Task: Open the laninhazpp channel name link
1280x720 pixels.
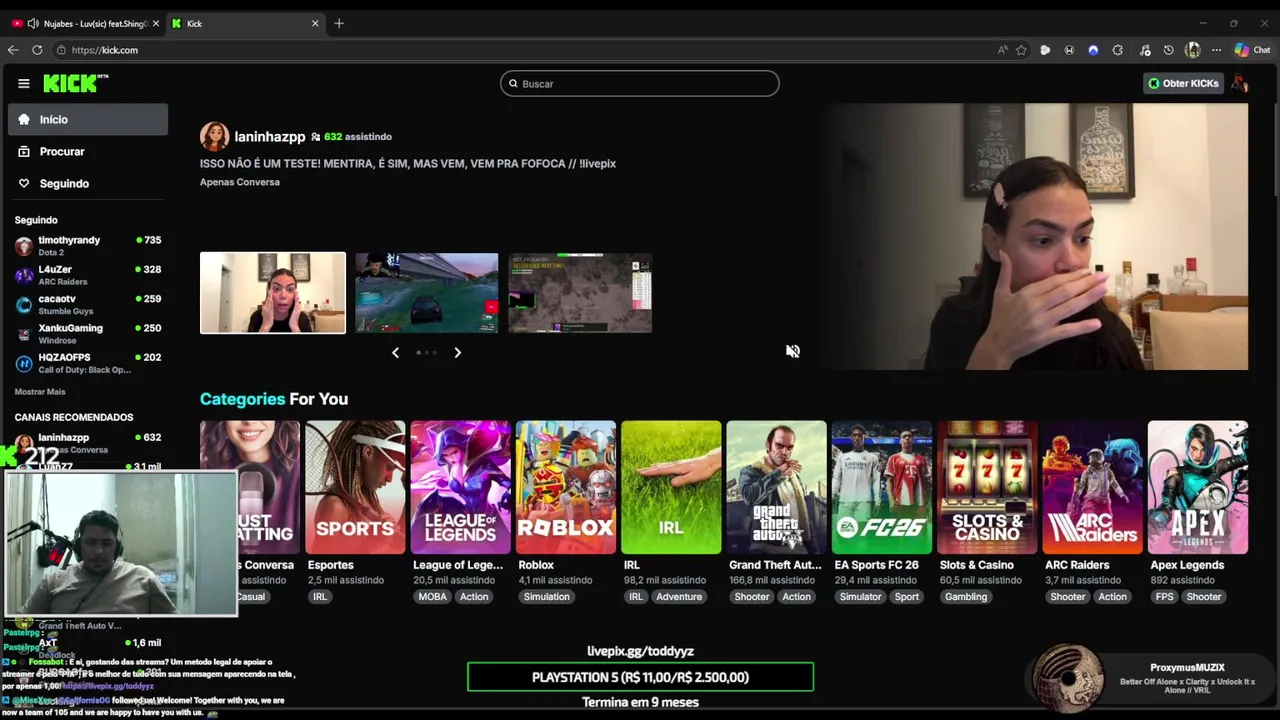Action: click(269, 137)
